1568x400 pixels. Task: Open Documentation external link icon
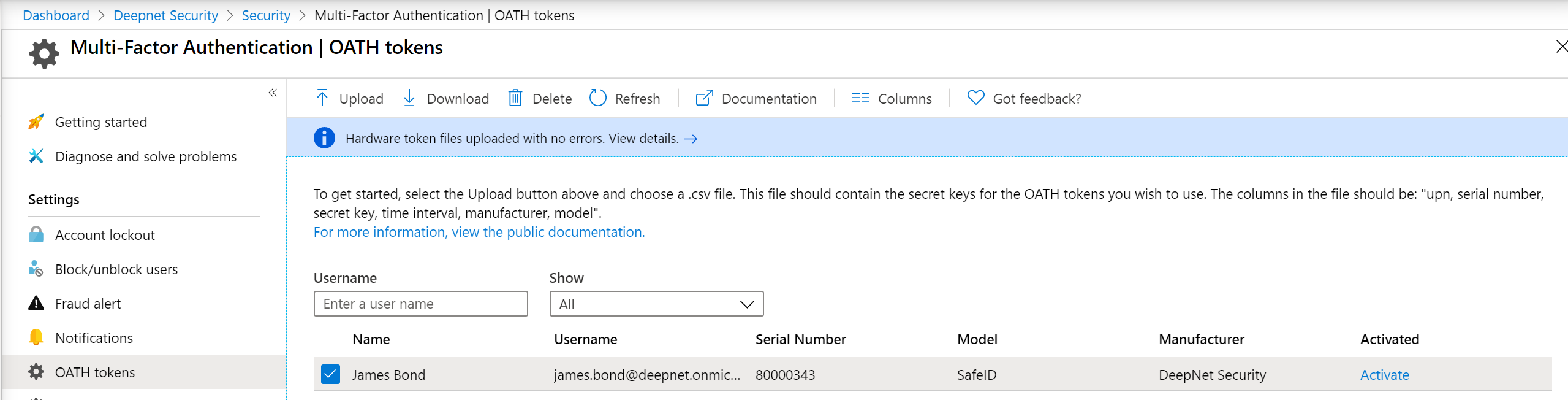point(704,98)
